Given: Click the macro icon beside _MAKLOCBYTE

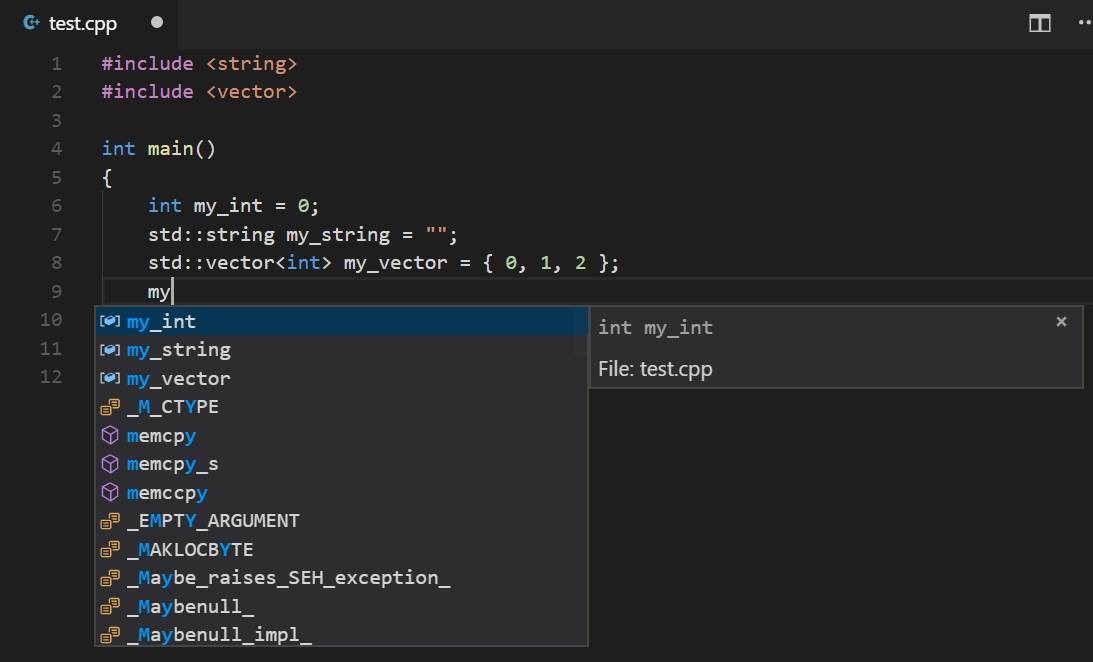Looking at the screenshot, I should tap(110, 550).
